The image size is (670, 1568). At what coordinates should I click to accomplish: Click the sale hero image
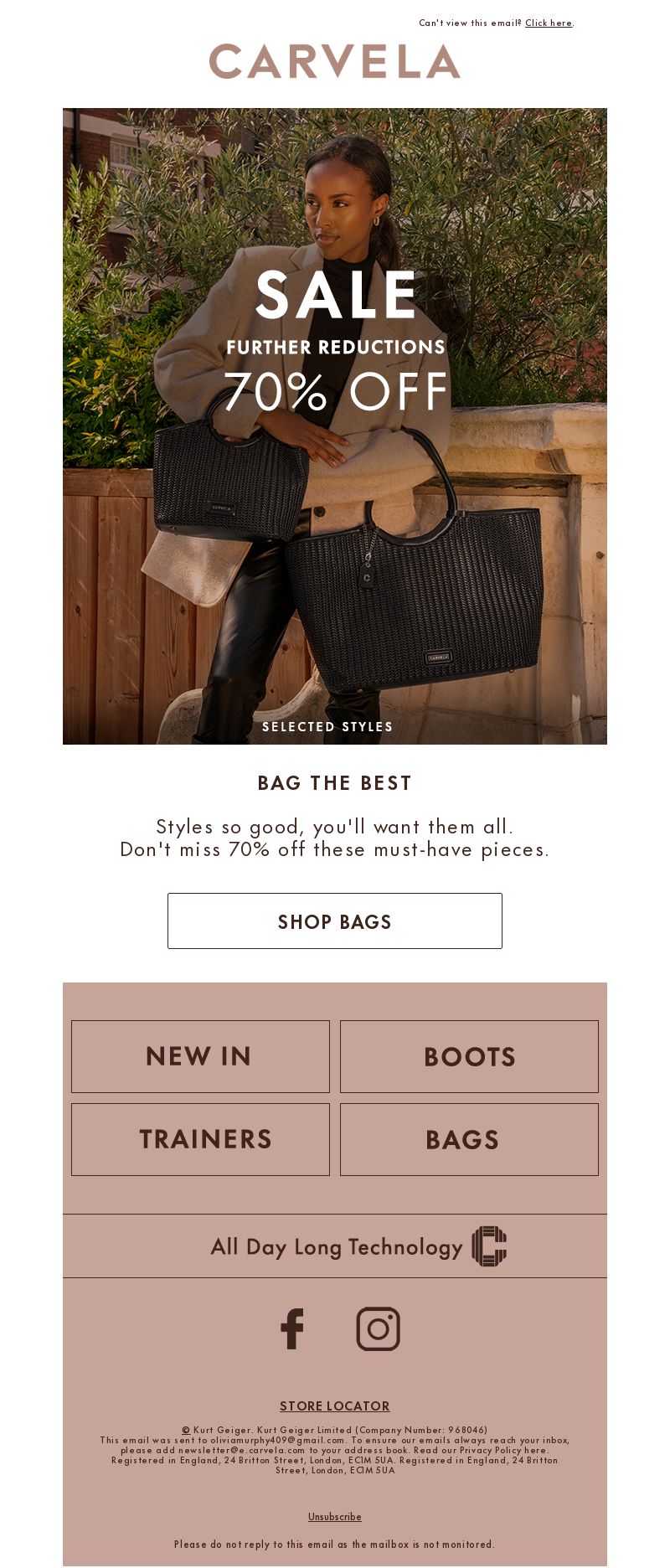[335, 426]
